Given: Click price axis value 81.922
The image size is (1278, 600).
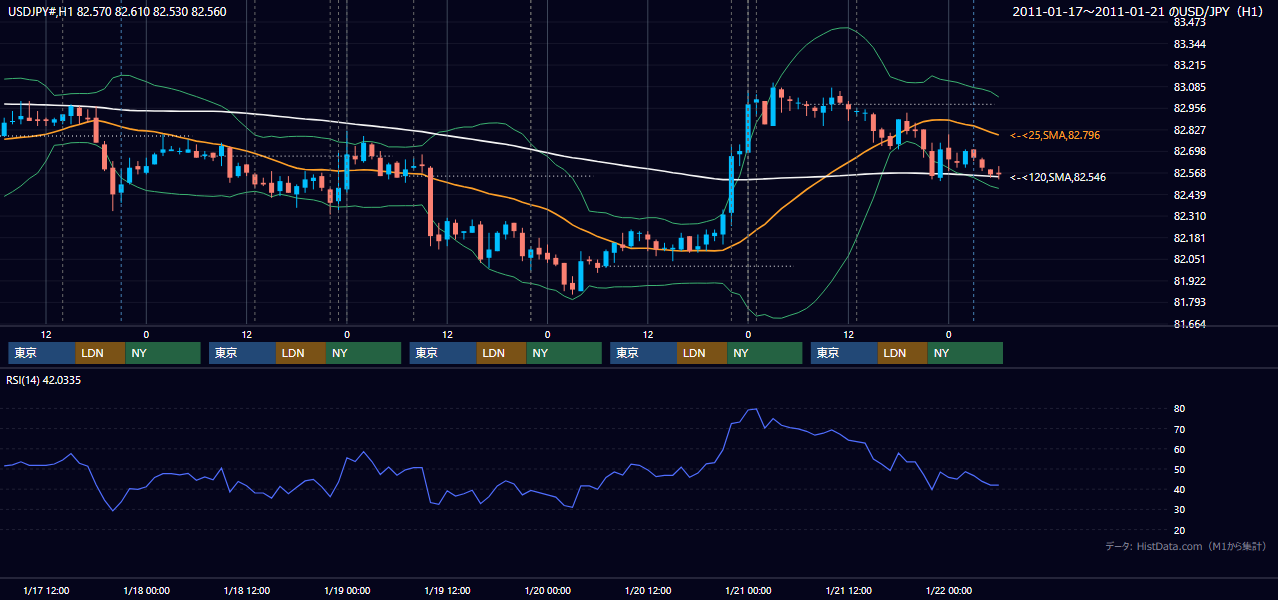Looking at the screenshot, I should tap(1190, 281).
